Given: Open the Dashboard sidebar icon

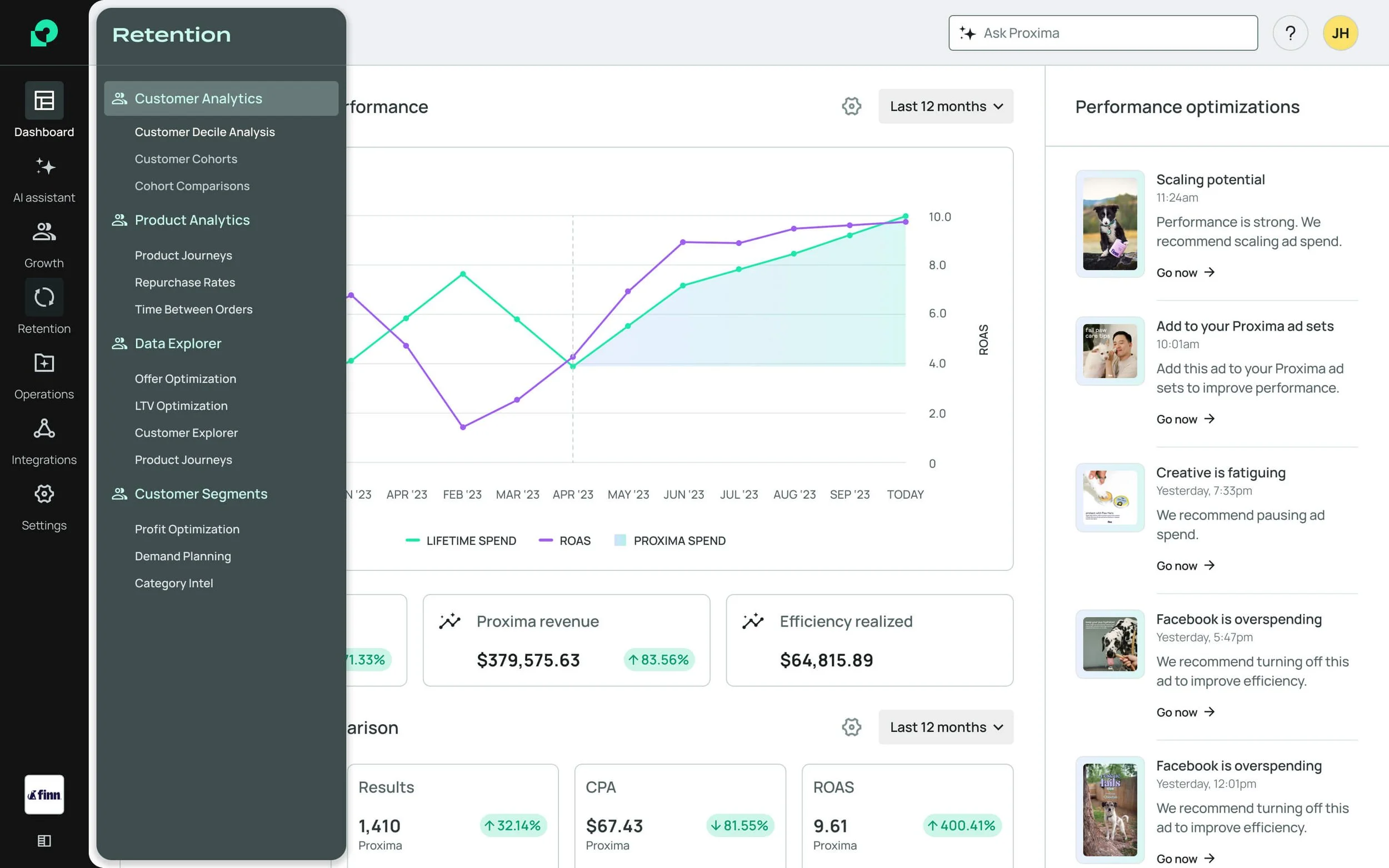Looking at the screenshot, I should (x=44, y=101).
